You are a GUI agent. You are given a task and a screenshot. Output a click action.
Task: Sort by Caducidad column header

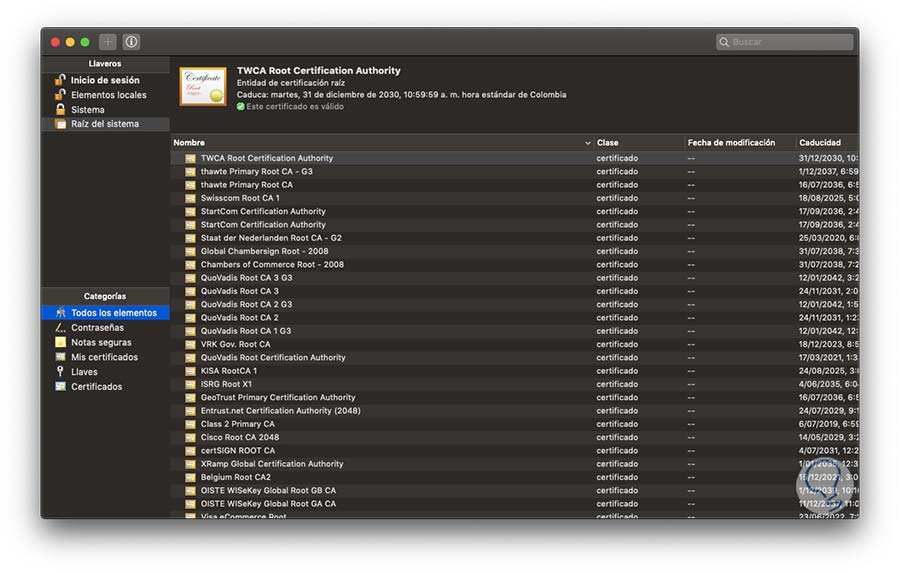click(x=820, y=142)
